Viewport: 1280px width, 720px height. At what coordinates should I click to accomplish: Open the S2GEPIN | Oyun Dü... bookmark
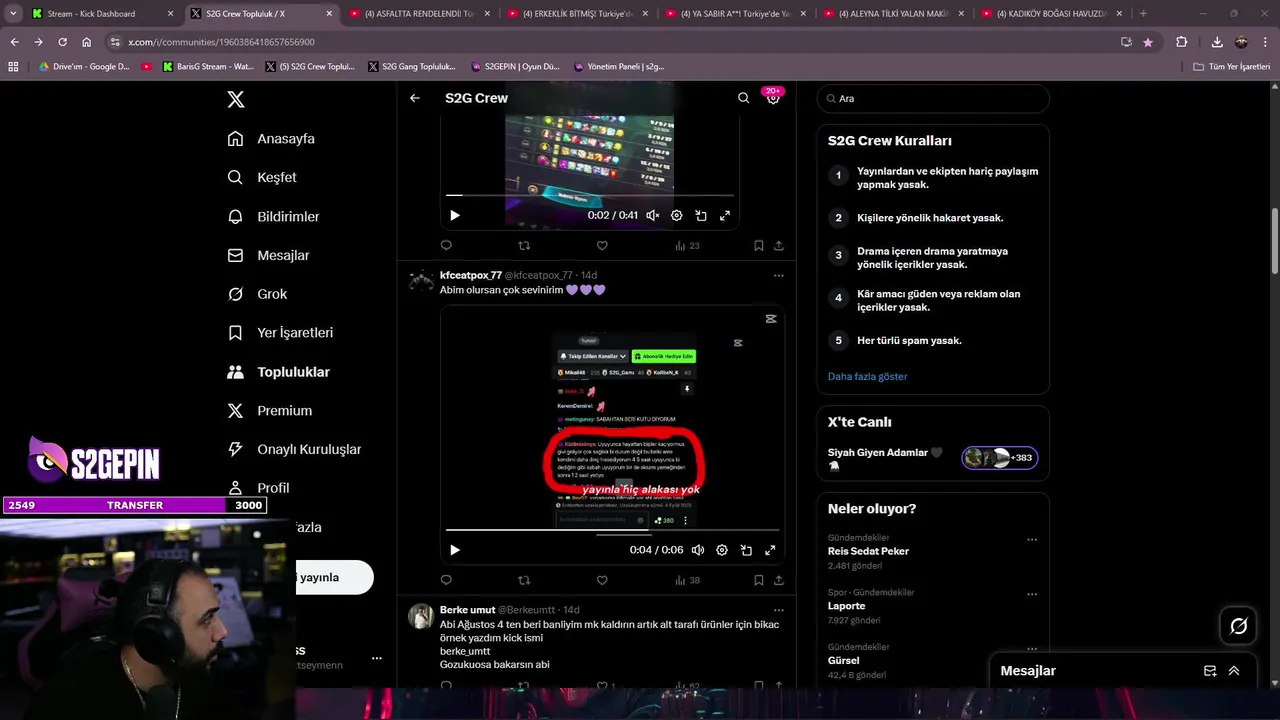click(x=516, y=66)
